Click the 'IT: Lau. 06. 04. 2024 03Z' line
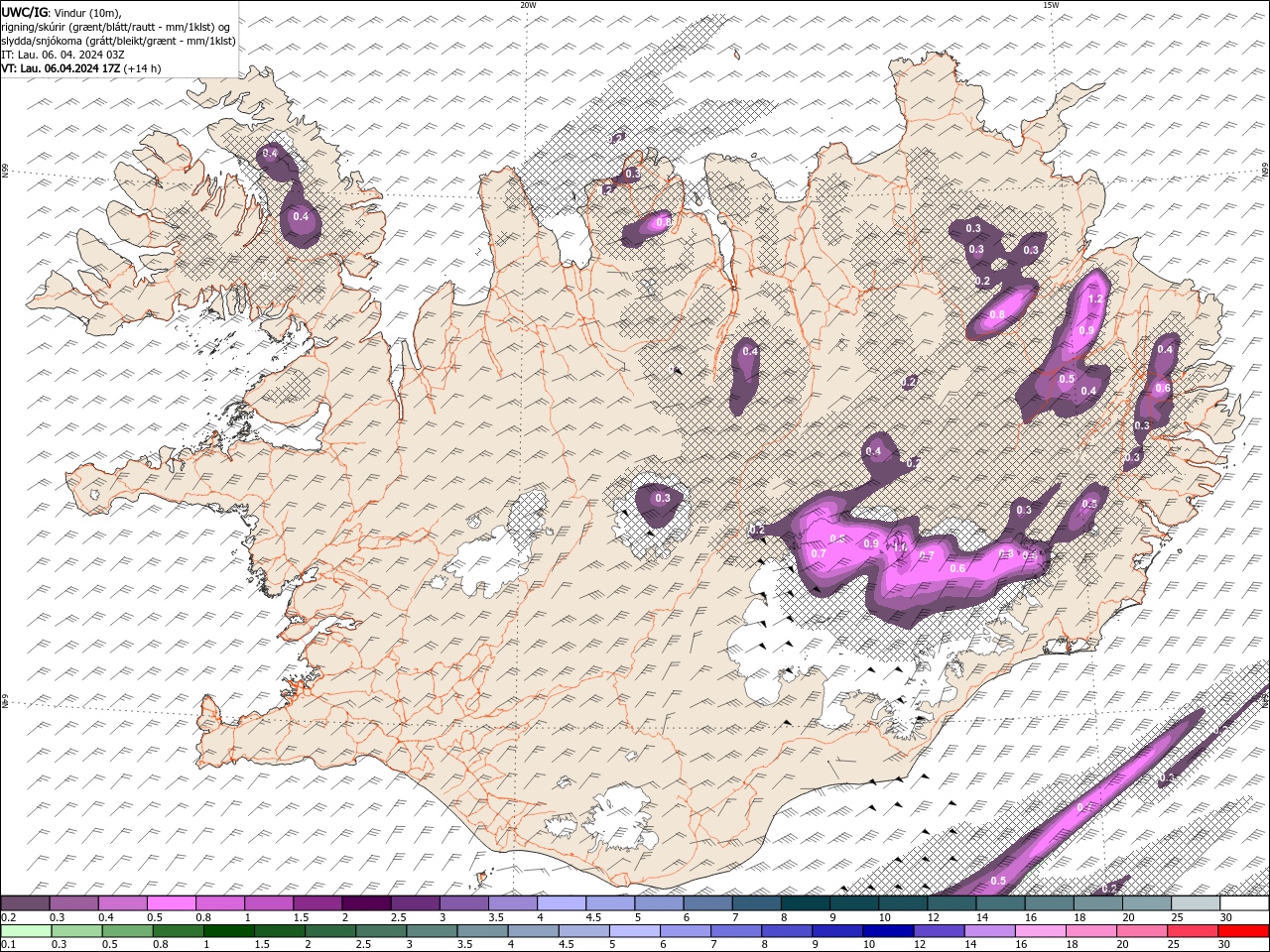The image size is (1270, 952). (x=63, y=54)
